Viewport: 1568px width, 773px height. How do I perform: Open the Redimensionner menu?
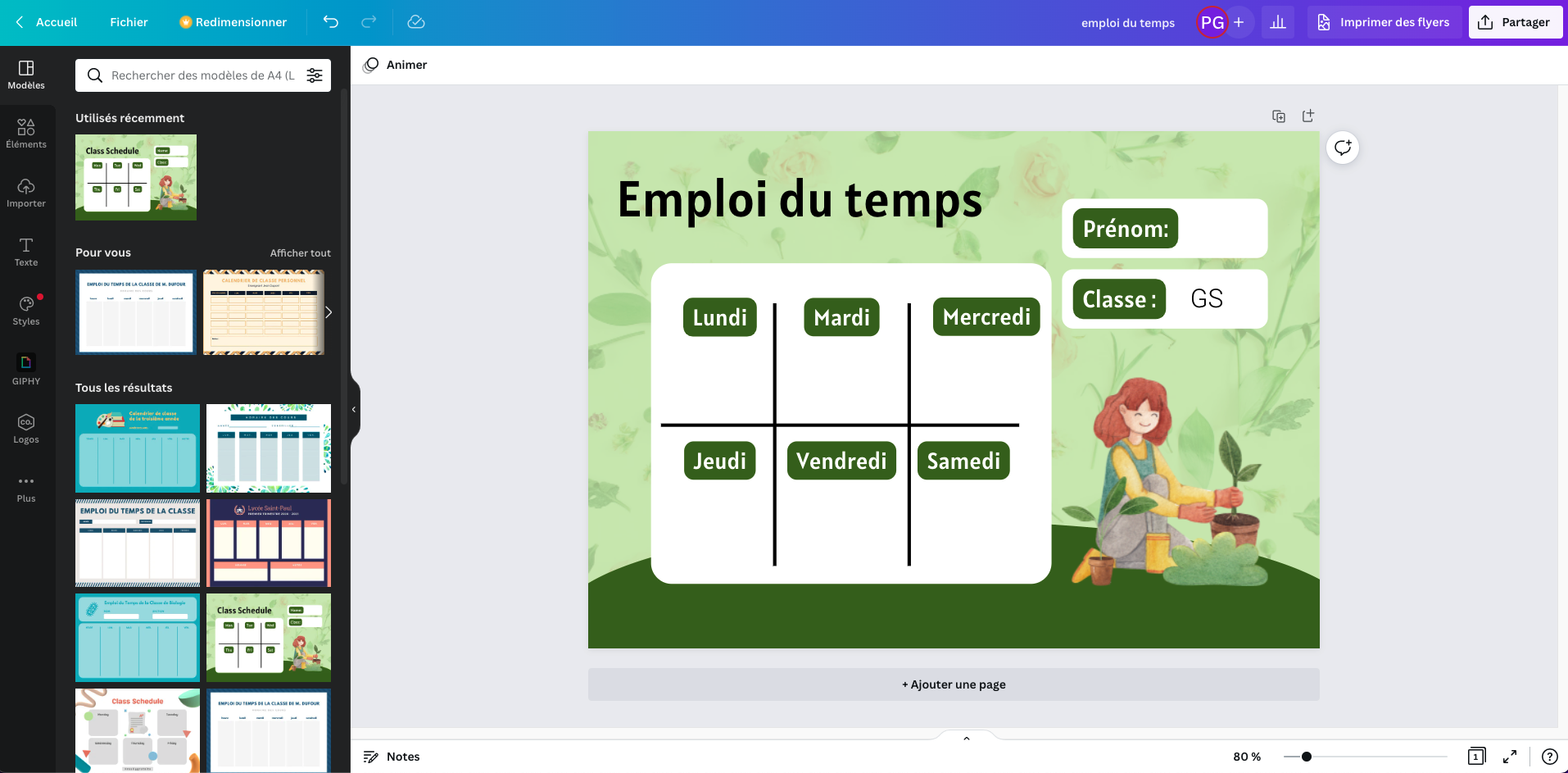(x=233, y=22)
